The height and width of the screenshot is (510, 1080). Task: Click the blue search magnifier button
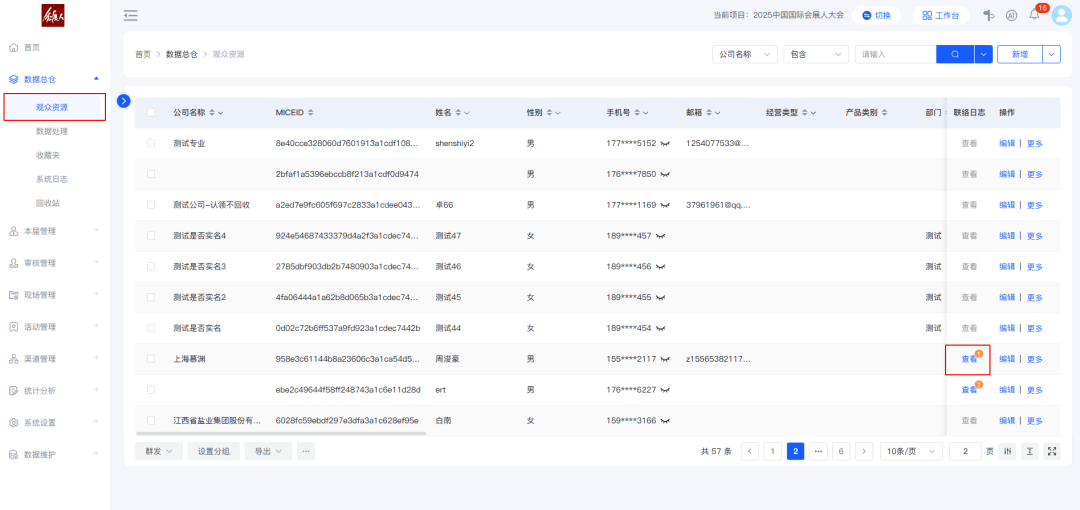954,54
